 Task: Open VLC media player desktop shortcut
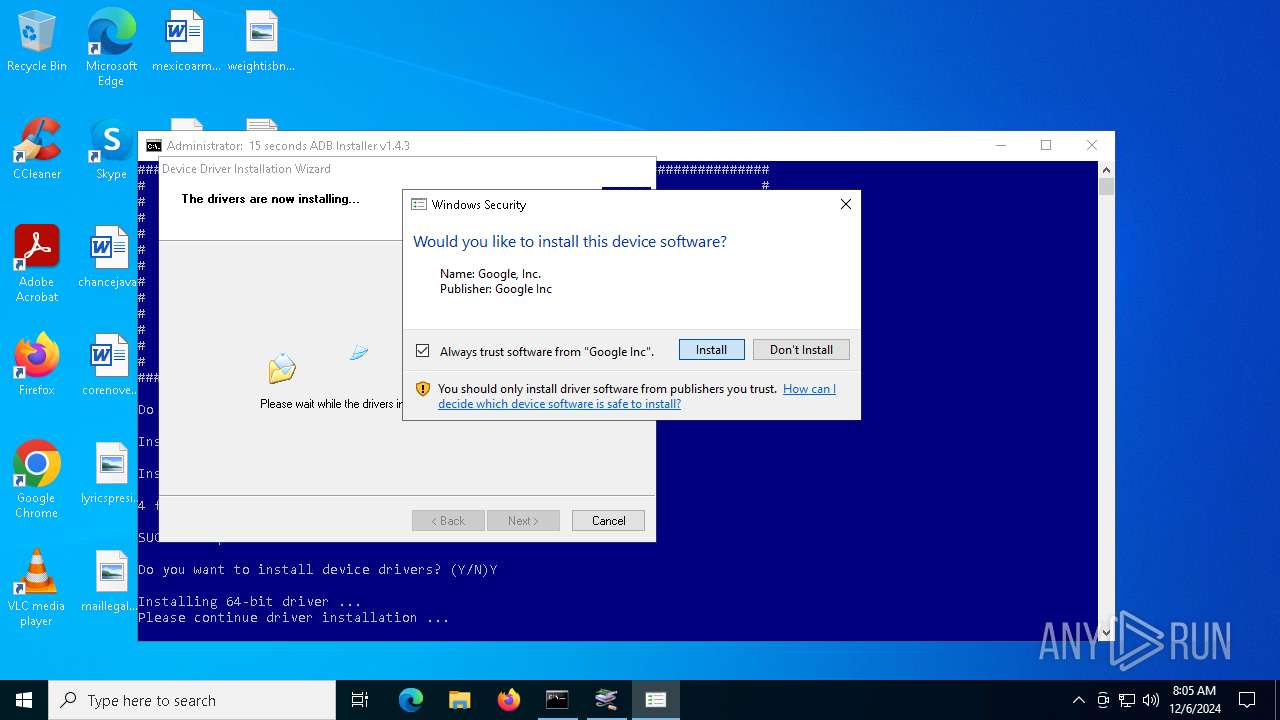(x=37, y=588)
